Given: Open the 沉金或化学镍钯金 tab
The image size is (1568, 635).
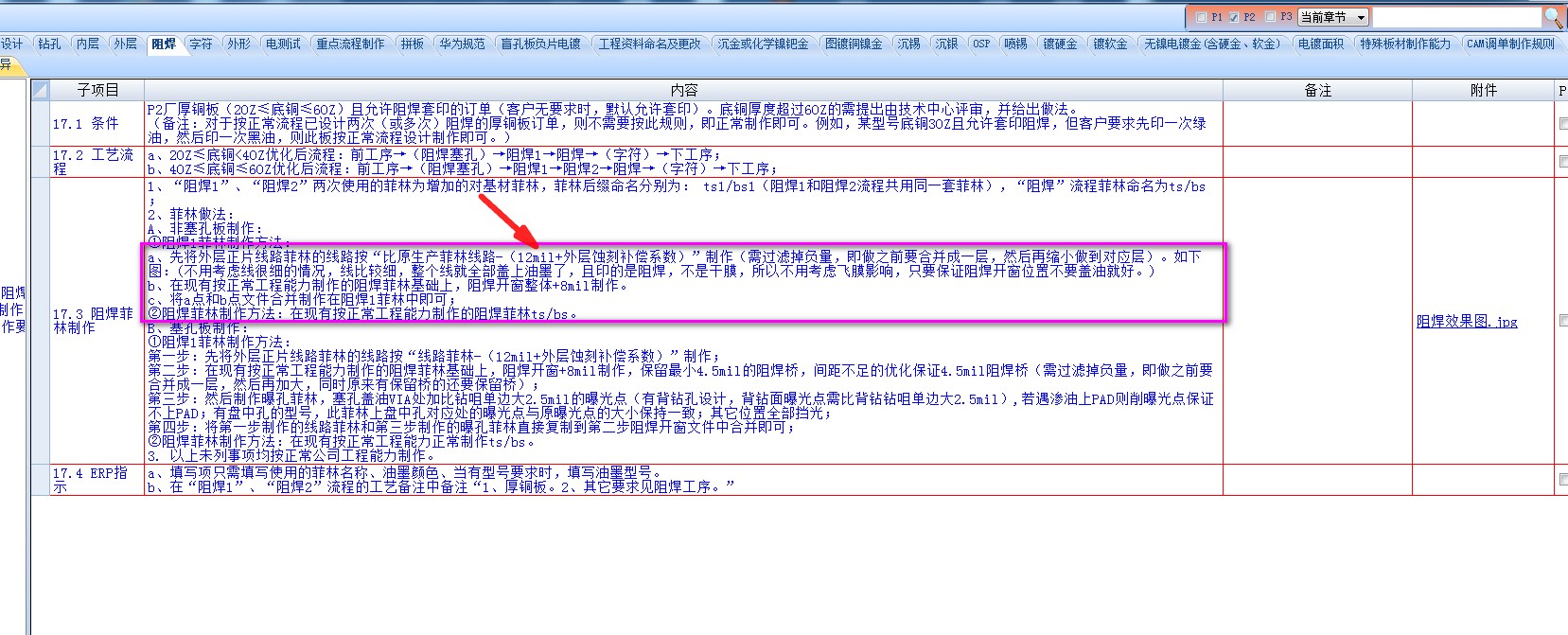Looking at the screenshot, I should coord(763,44).
